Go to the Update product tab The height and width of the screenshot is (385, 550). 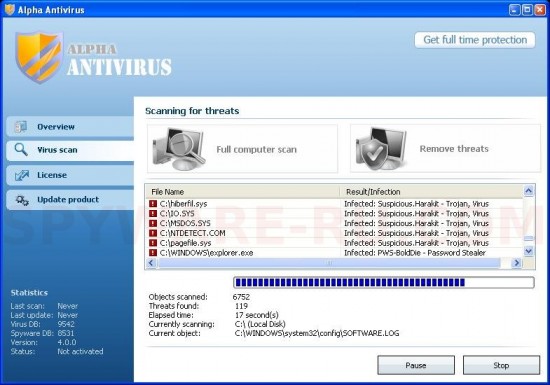(70, 200)
